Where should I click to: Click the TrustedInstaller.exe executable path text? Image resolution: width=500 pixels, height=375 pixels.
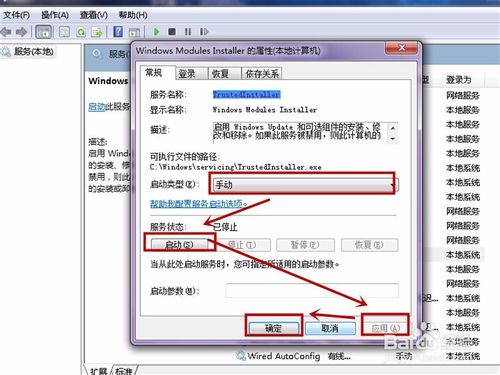[236, 167]
